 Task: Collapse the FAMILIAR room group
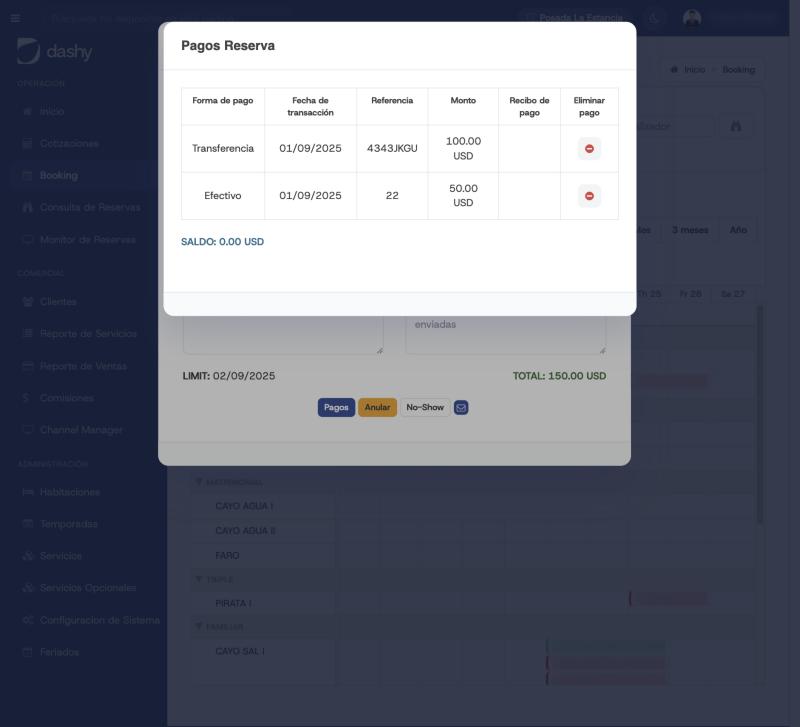pos(199,626)
